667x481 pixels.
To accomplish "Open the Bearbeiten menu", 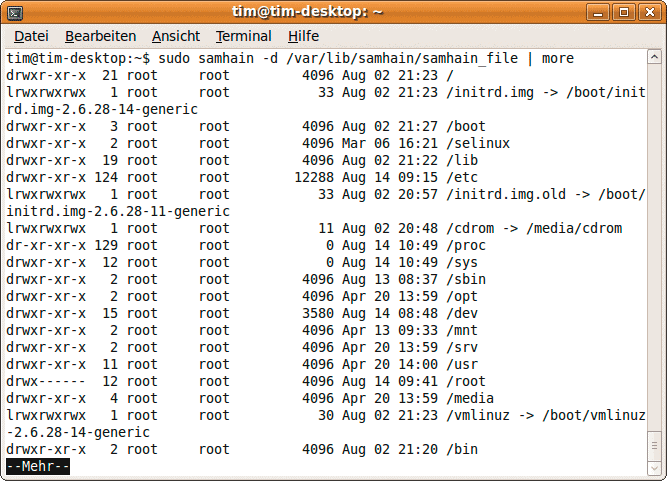I will (x=100, y=36).
